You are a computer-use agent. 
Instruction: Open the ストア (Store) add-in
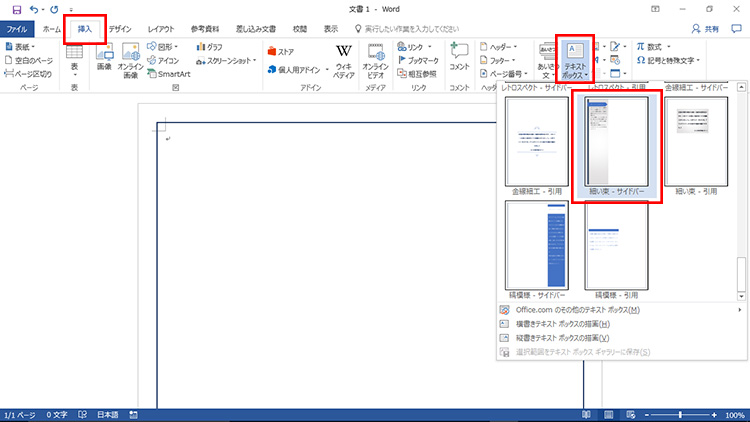281,51
